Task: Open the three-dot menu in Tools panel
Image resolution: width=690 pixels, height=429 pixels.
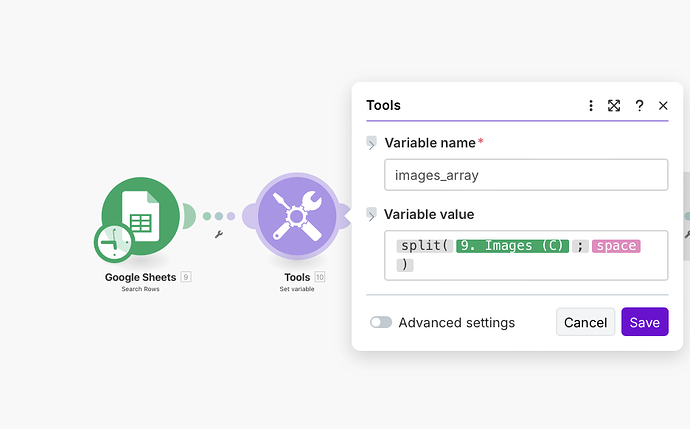Action: [x=591, y=105]
